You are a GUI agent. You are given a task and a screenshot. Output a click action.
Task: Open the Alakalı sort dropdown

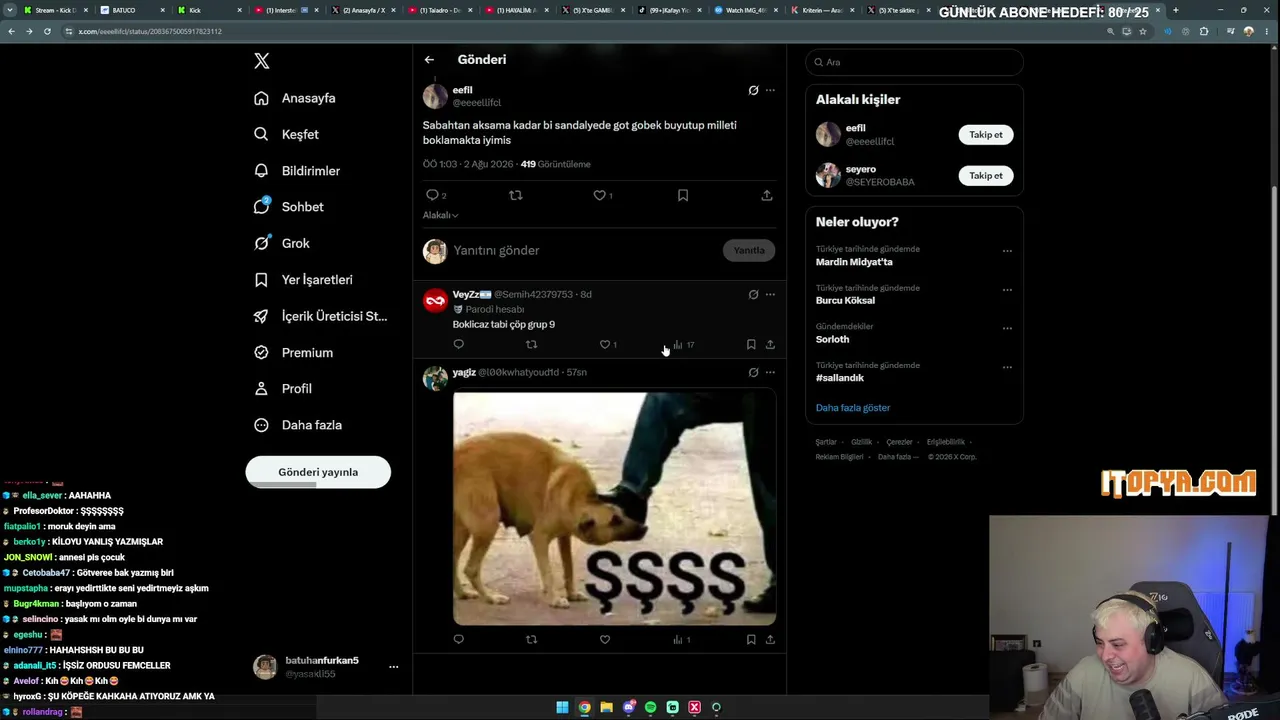(440, 215)
